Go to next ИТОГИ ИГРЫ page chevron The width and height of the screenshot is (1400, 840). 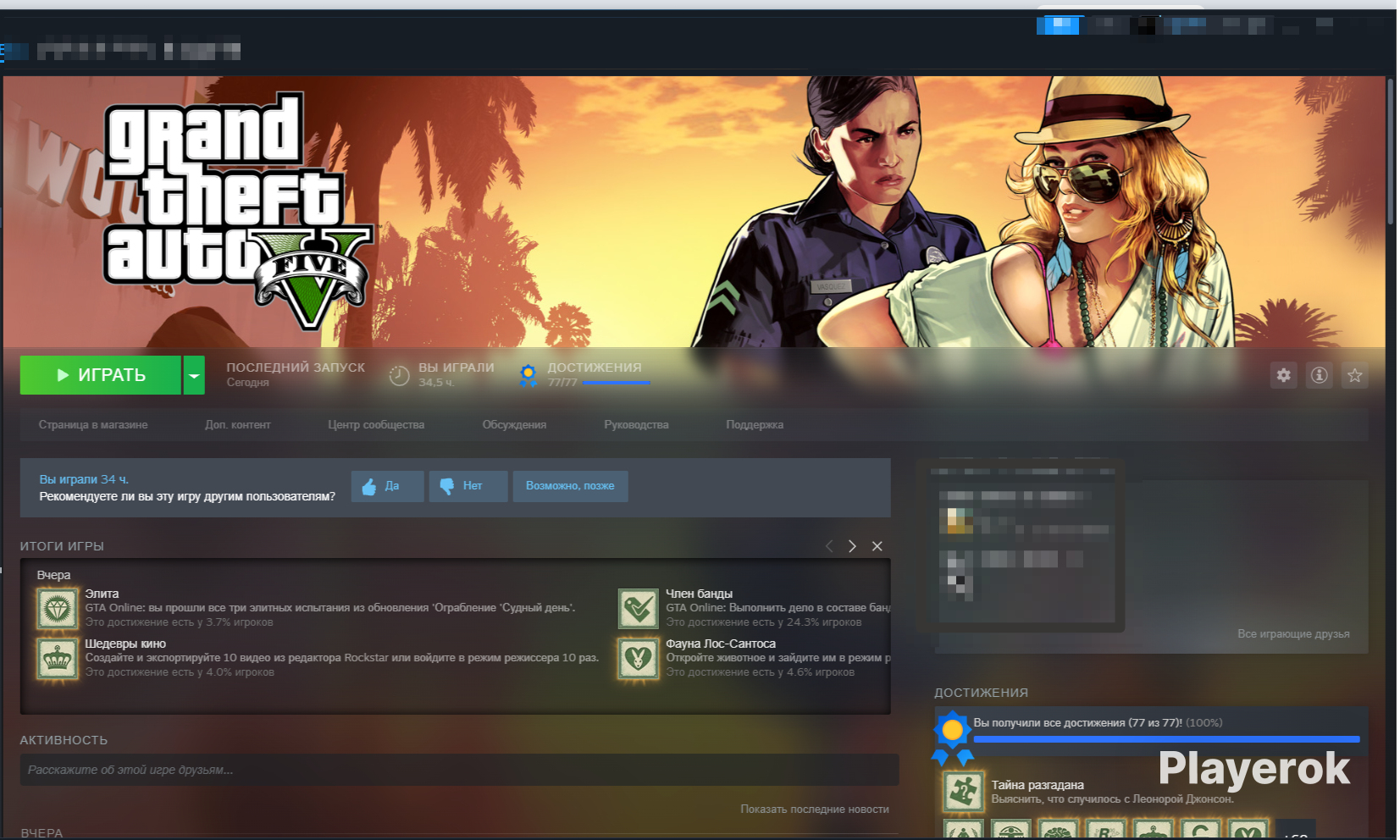pos(852,546)
